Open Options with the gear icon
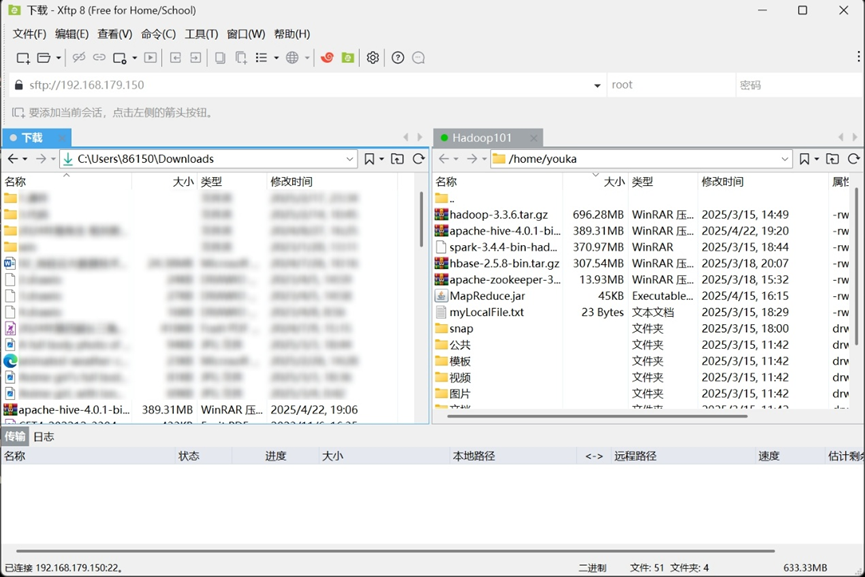This screenshot has height=577, width=865. (373, 57)
